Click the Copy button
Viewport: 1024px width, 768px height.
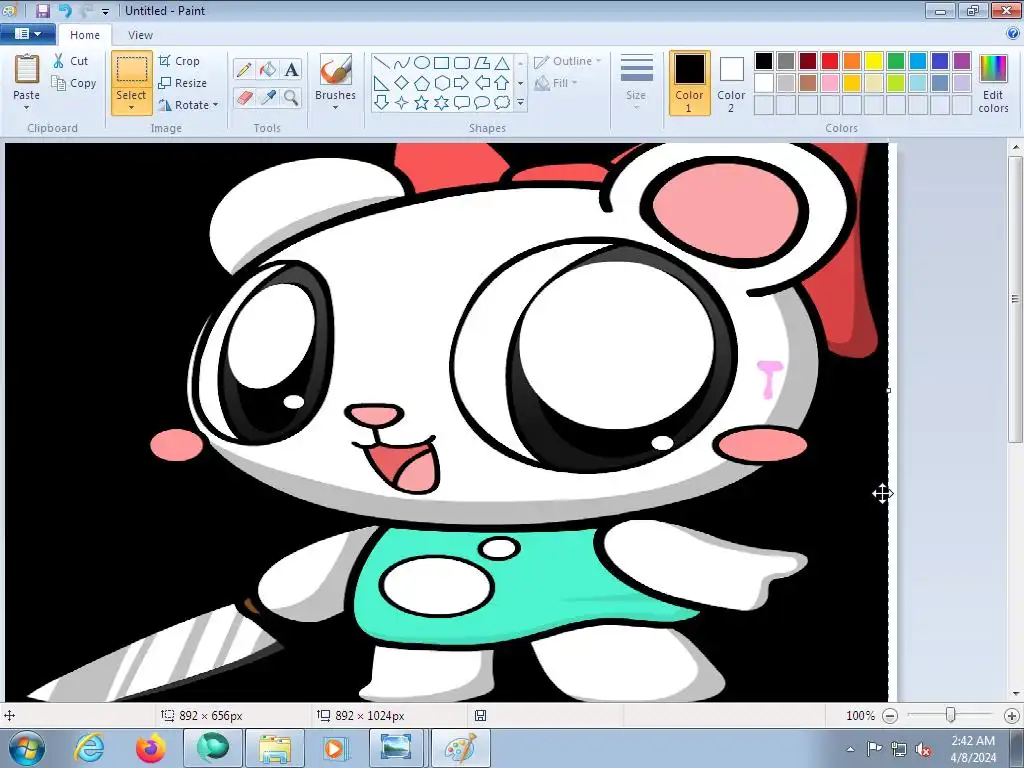(x=74, y=83)
